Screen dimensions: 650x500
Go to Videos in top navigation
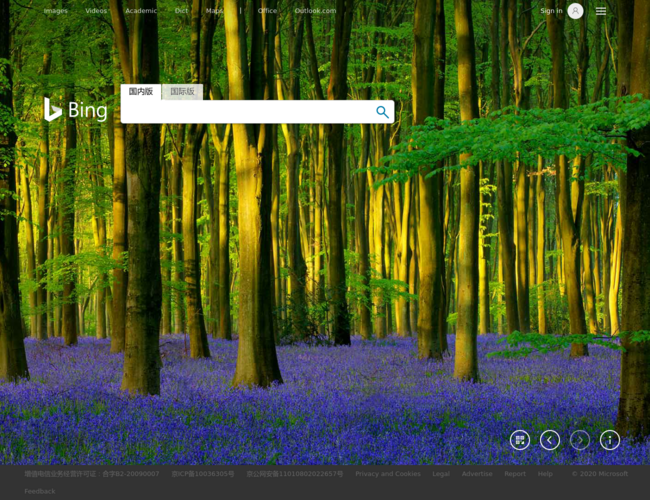pos(96,11)
